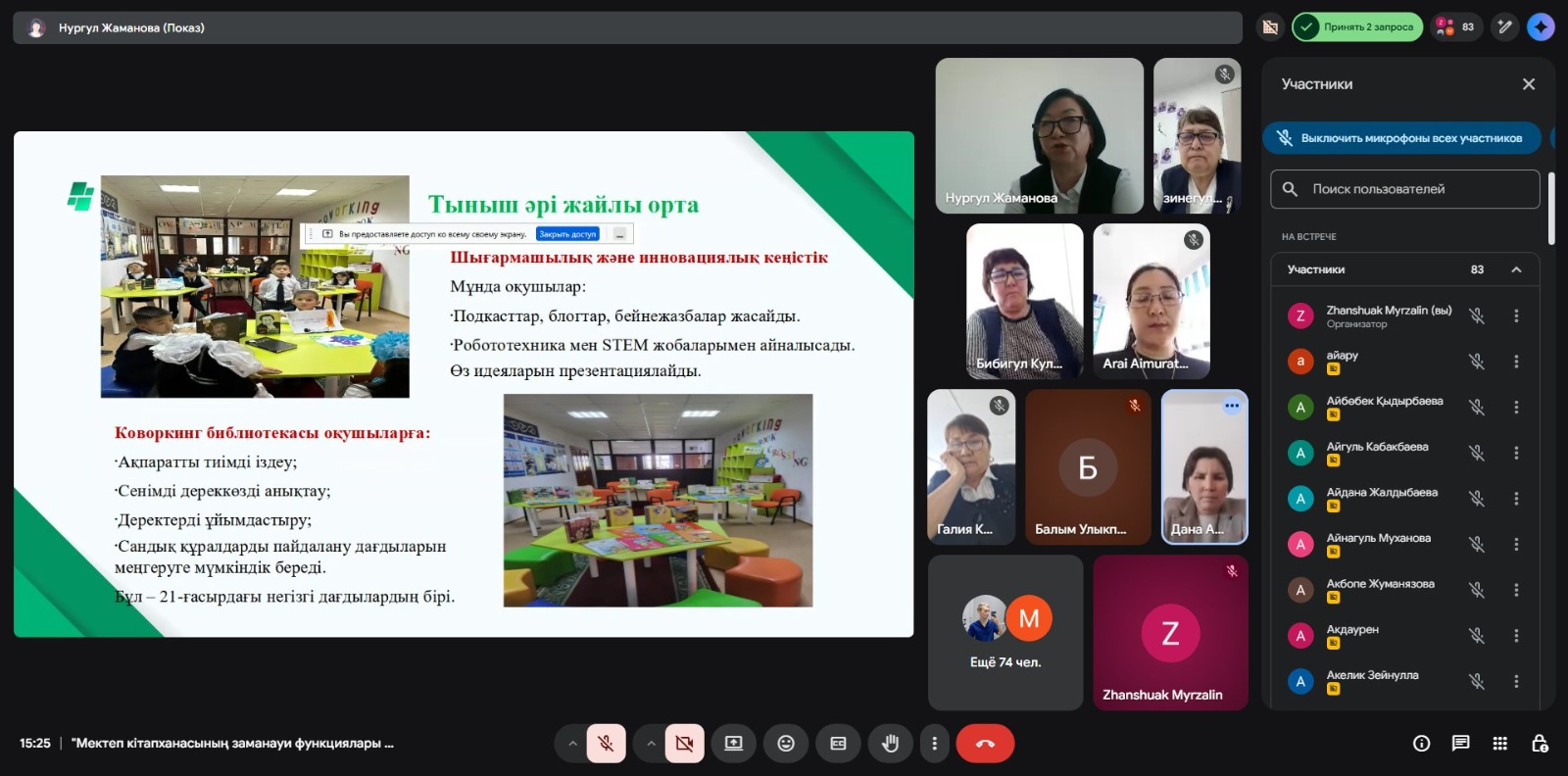Show meeting details info icon

click(x=1421, y=744)
